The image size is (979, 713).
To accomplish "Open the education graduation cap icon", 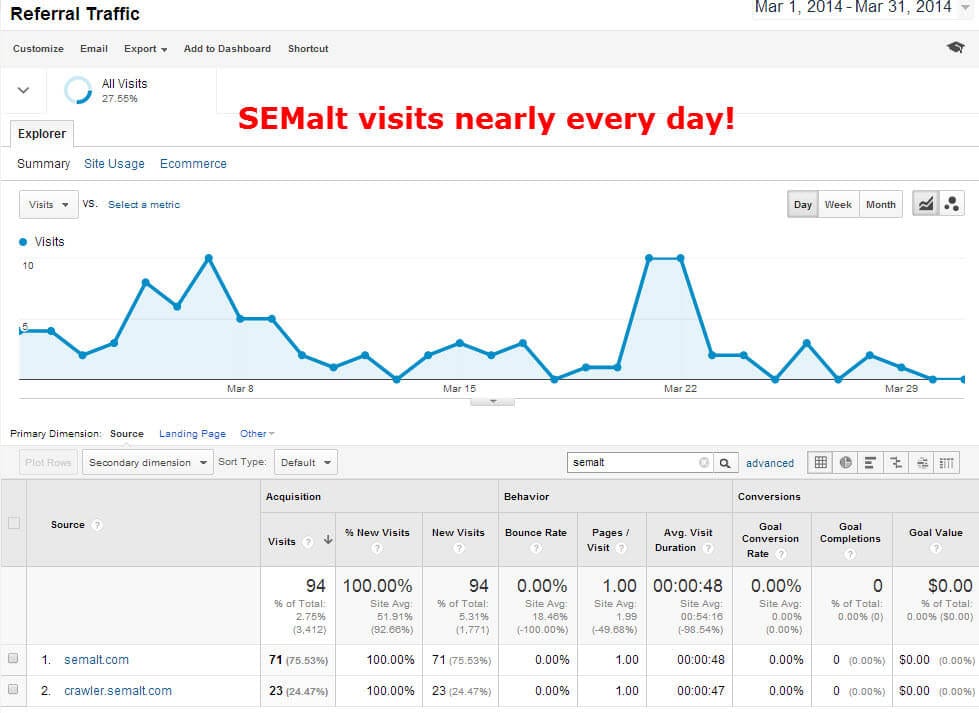I will click(955, 47).
